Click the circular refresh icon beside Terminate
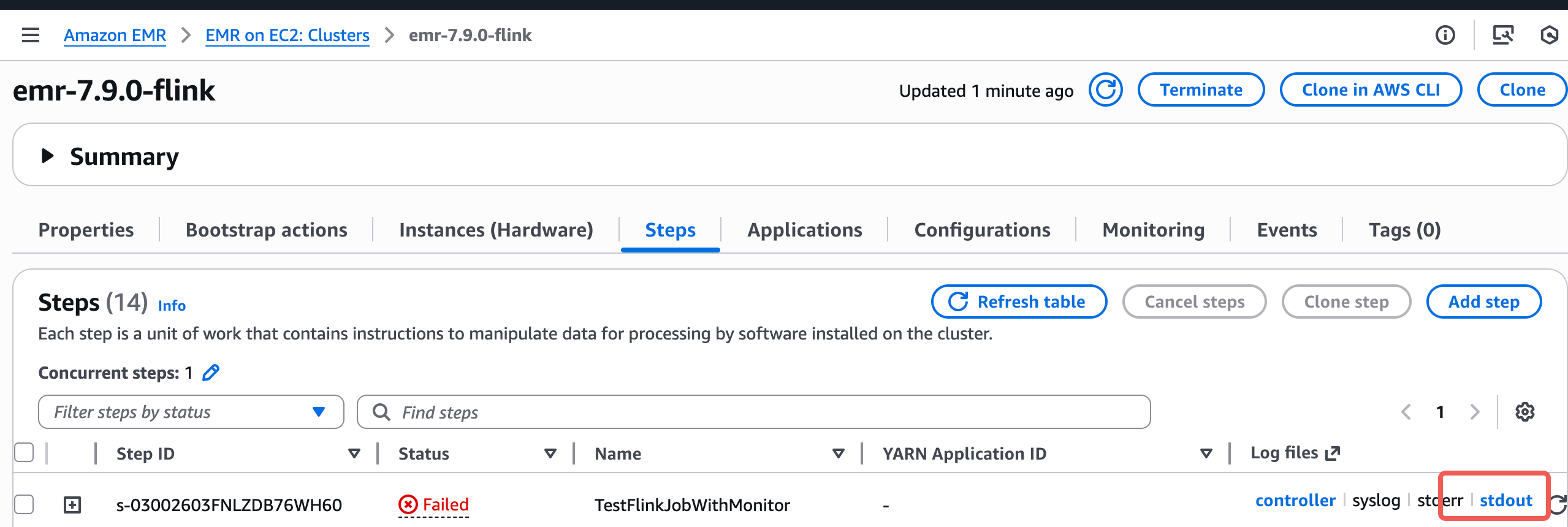The height and width of the screenshot is (527, 1568). (1105, 90)
